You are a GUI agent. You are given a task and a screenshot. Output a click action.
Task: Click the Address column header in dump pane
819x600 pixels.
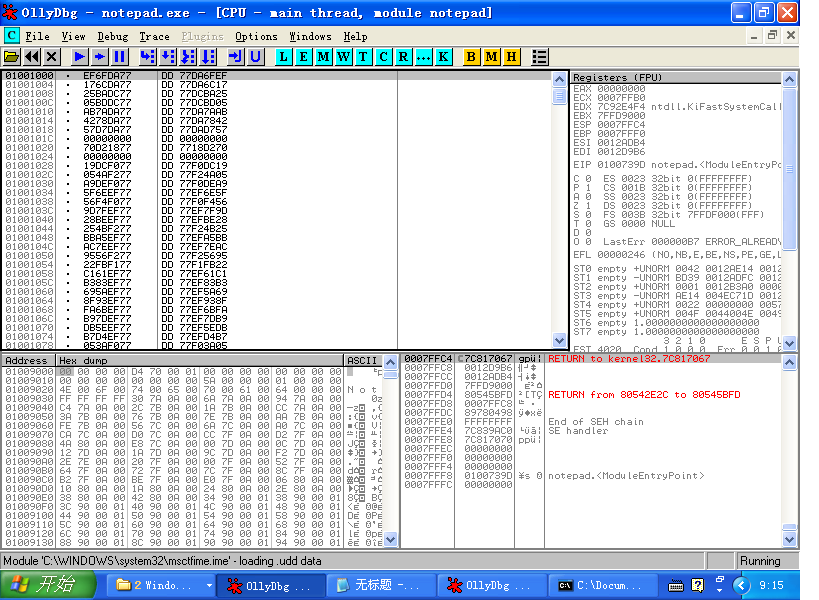click(29, 360)
